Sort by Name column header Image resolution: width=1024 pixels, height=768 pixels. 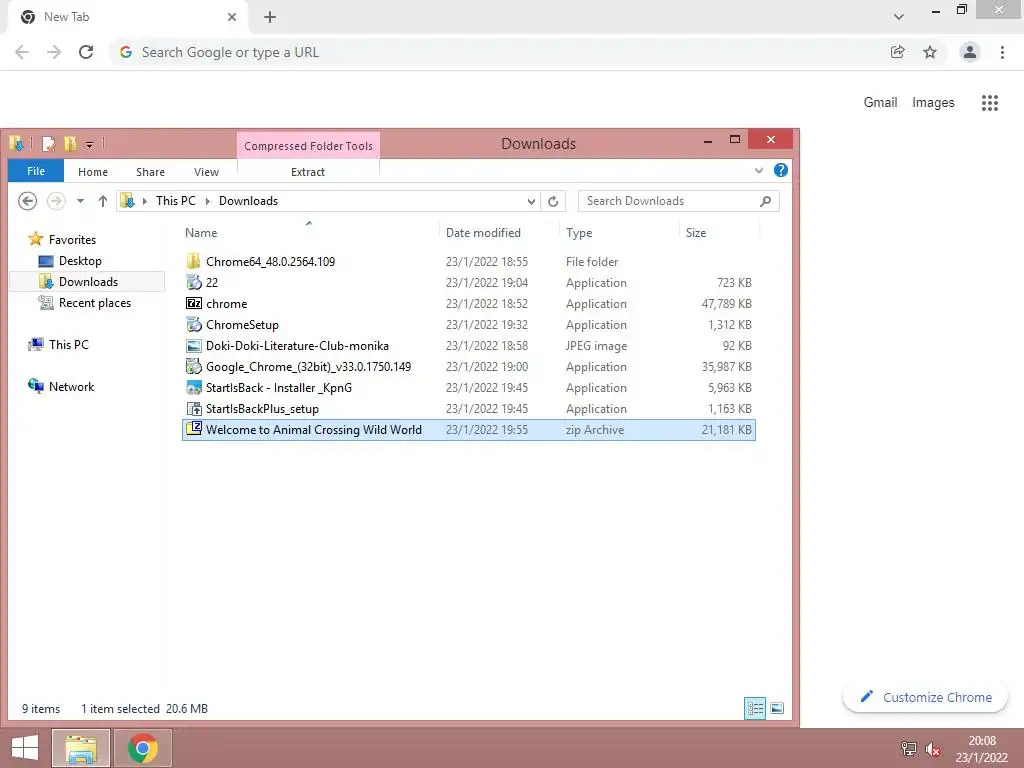310,232
